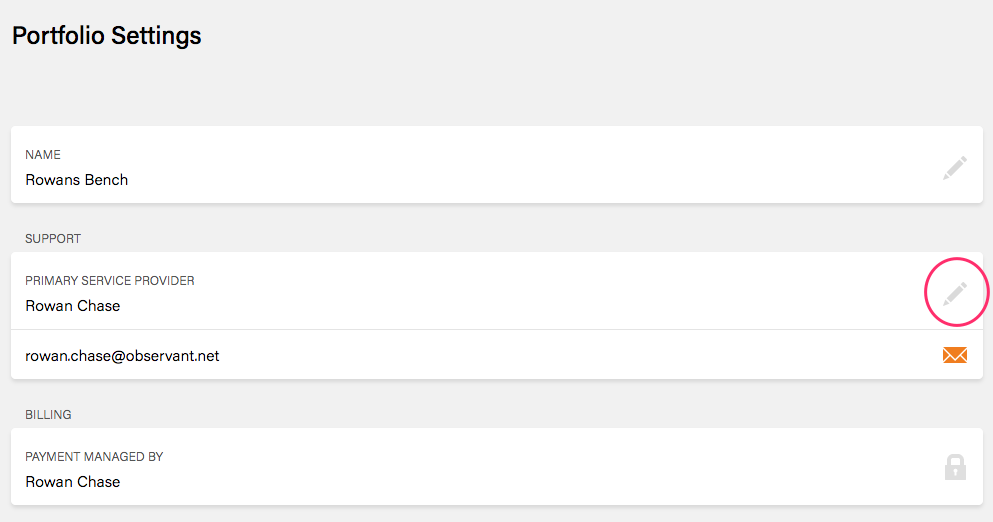The height and width of the screenshot is (522, 993).
Task: Click the PAYMENT MANAGED BY label
Action: tap(94, 457)
